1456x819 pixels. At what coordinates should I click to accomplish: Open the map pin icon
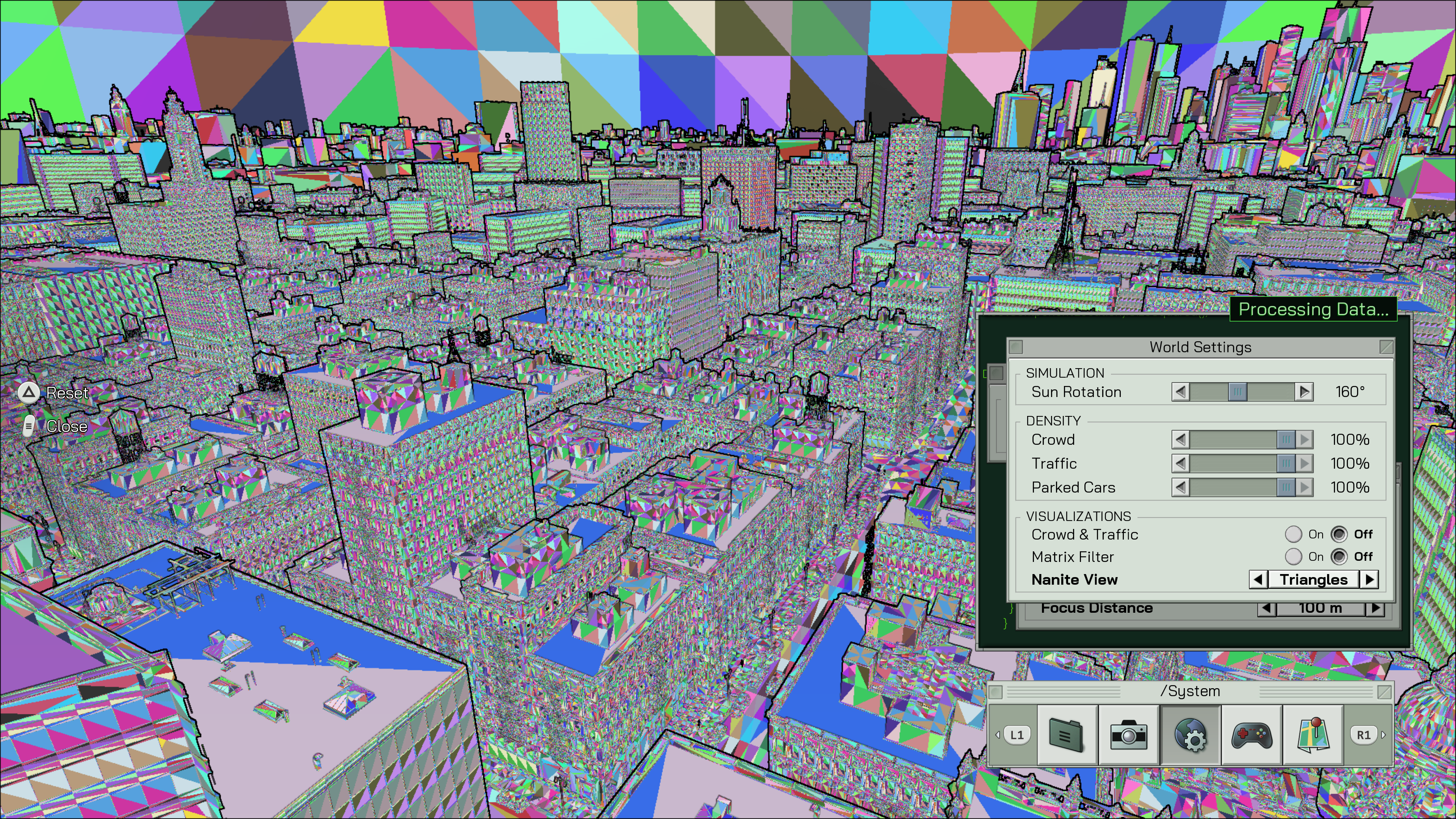pyautogui.click(x=1313, y=735)
